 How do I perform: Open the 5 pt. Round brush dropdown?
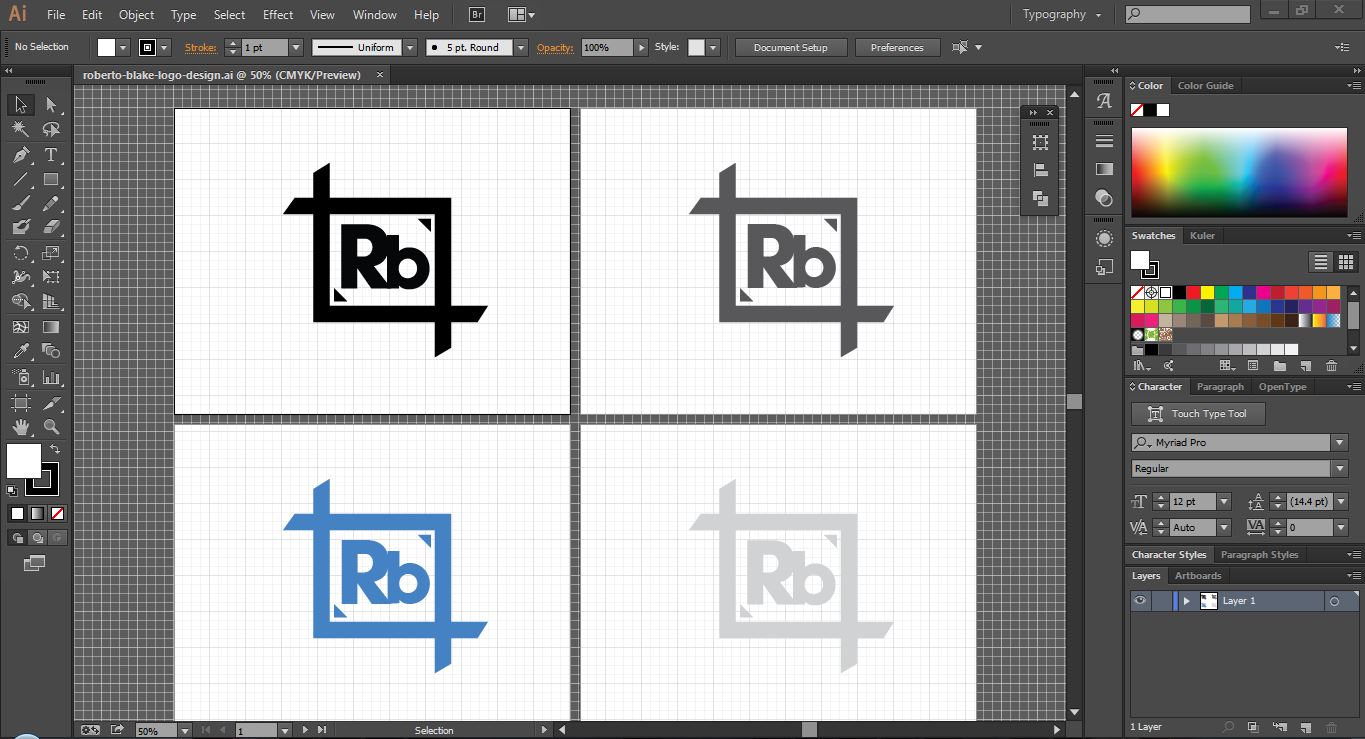click(x=521, y=47)
